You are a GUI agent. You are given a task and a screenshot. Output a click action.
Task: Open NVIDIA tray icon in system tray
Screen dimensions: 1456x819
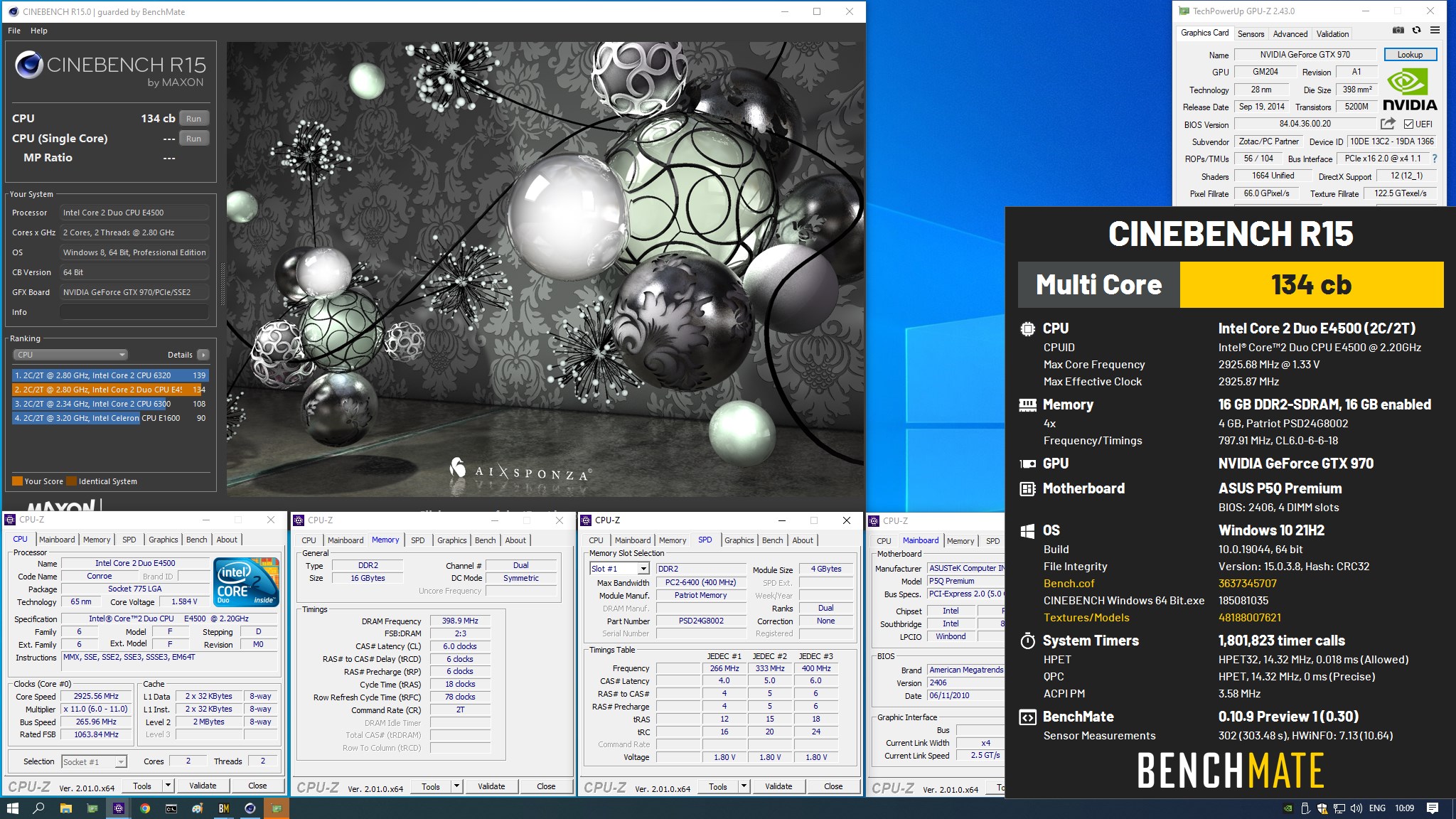coord(1288,808)
